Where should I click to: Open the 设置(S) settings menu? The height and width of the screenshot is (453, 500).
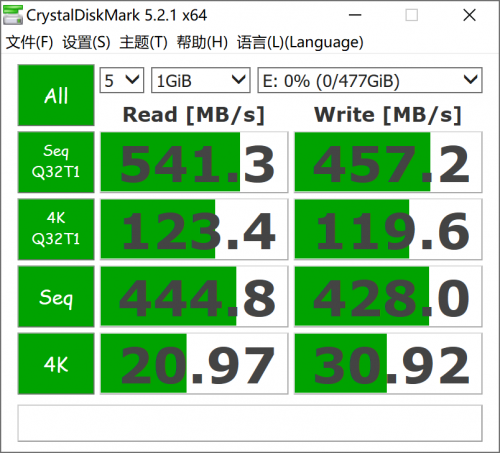coord(86,42)
